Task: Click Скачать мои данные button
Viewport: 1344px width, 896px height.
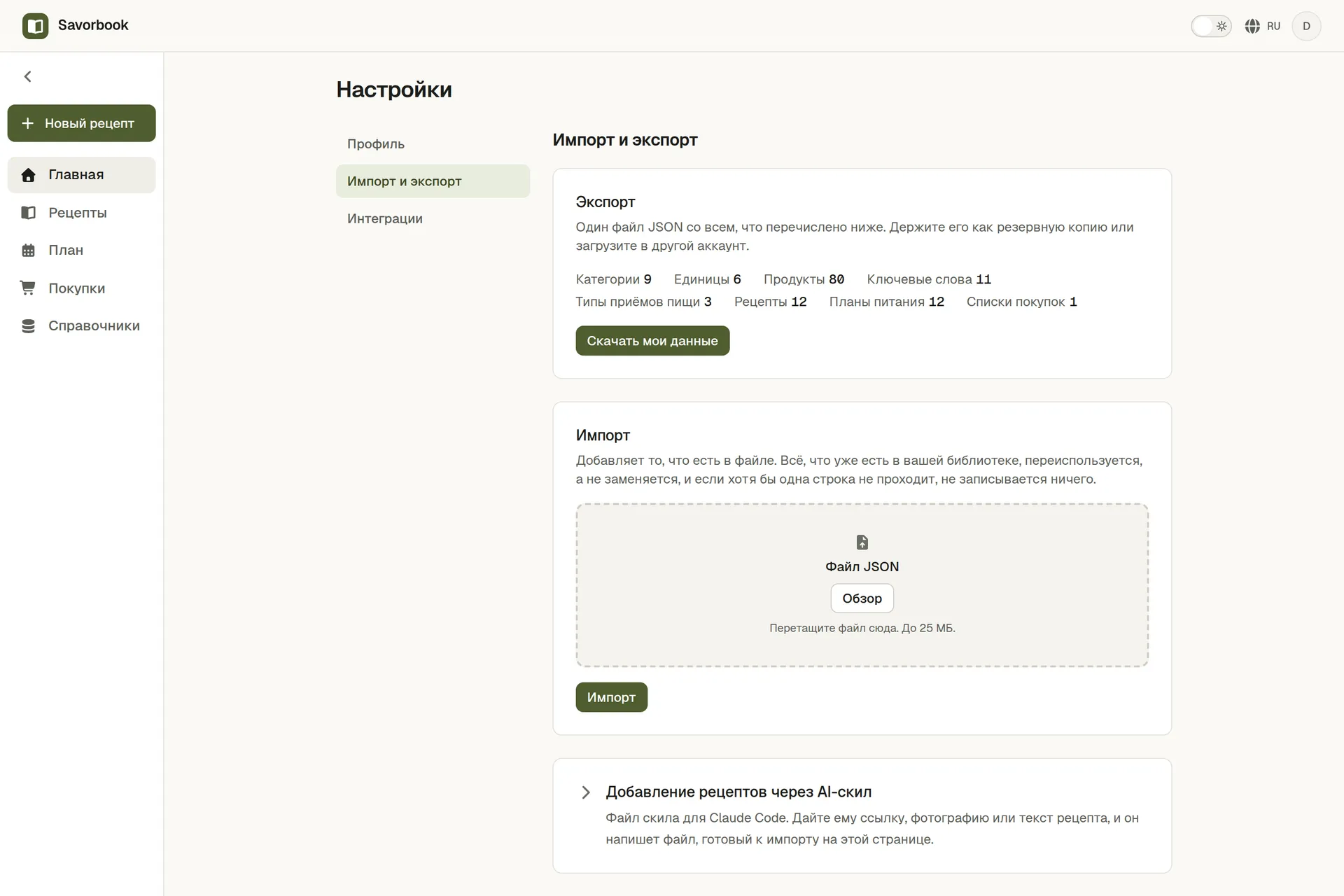Action: click(x=652, y=341)
